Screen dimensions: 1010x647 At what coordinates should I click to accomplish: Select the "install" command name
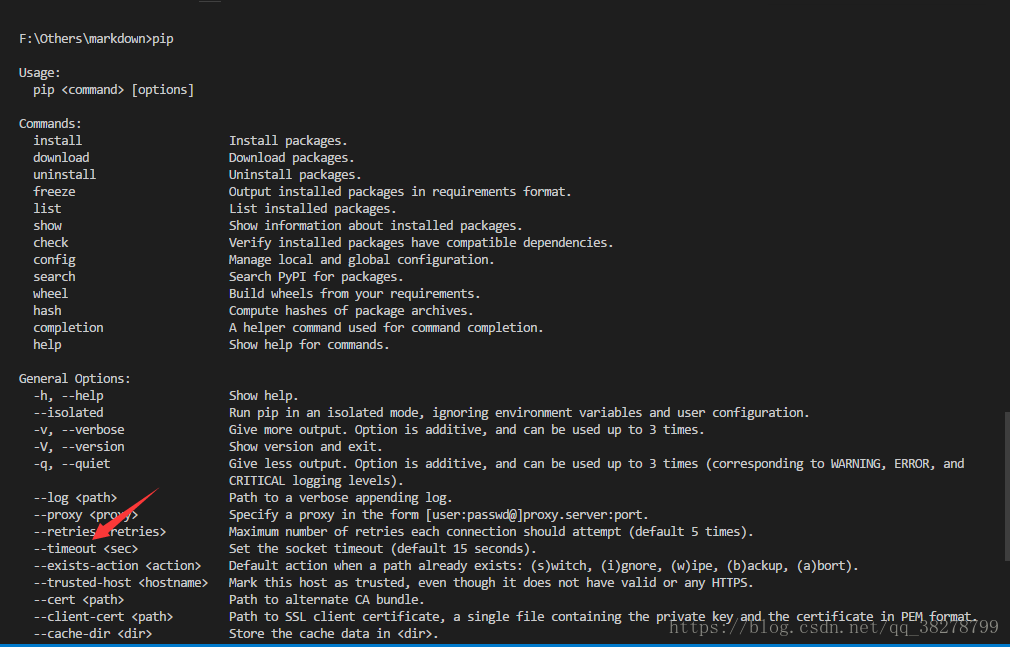click(58, 141)
